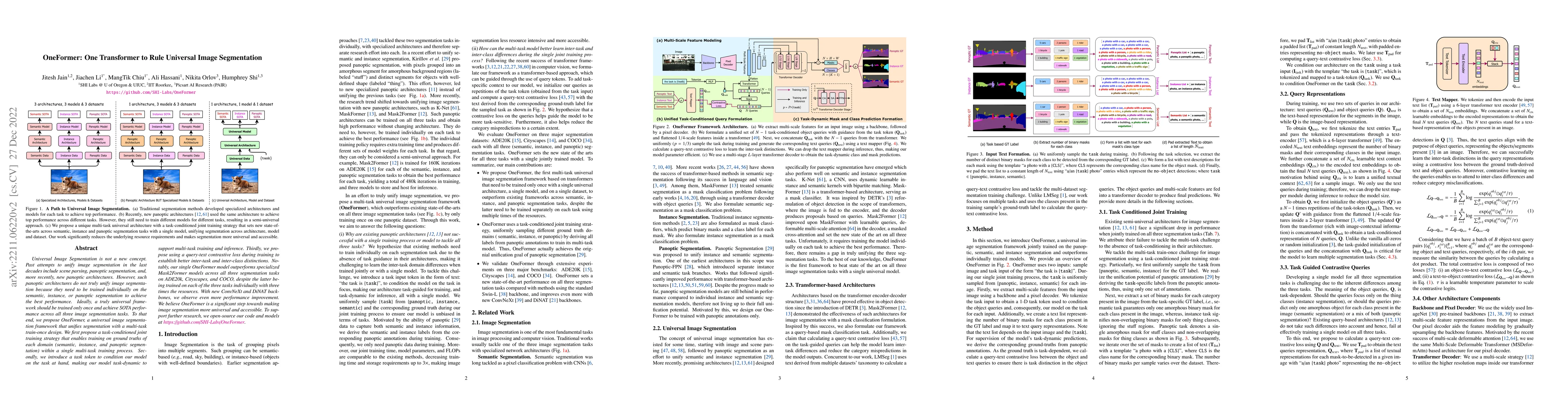Open the GitHub link below the author affiliations
This screenshot has width=1568, height=406.
[x=151, y=92]
